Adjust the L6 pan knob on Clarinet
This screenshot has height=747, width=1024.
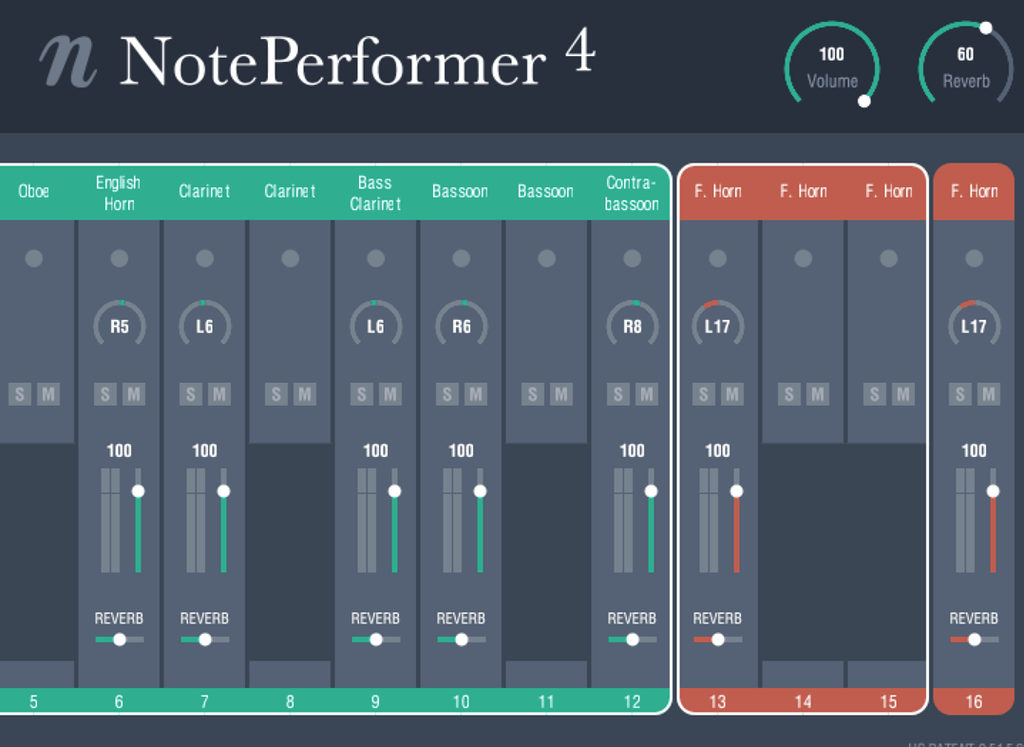(204, 324)
